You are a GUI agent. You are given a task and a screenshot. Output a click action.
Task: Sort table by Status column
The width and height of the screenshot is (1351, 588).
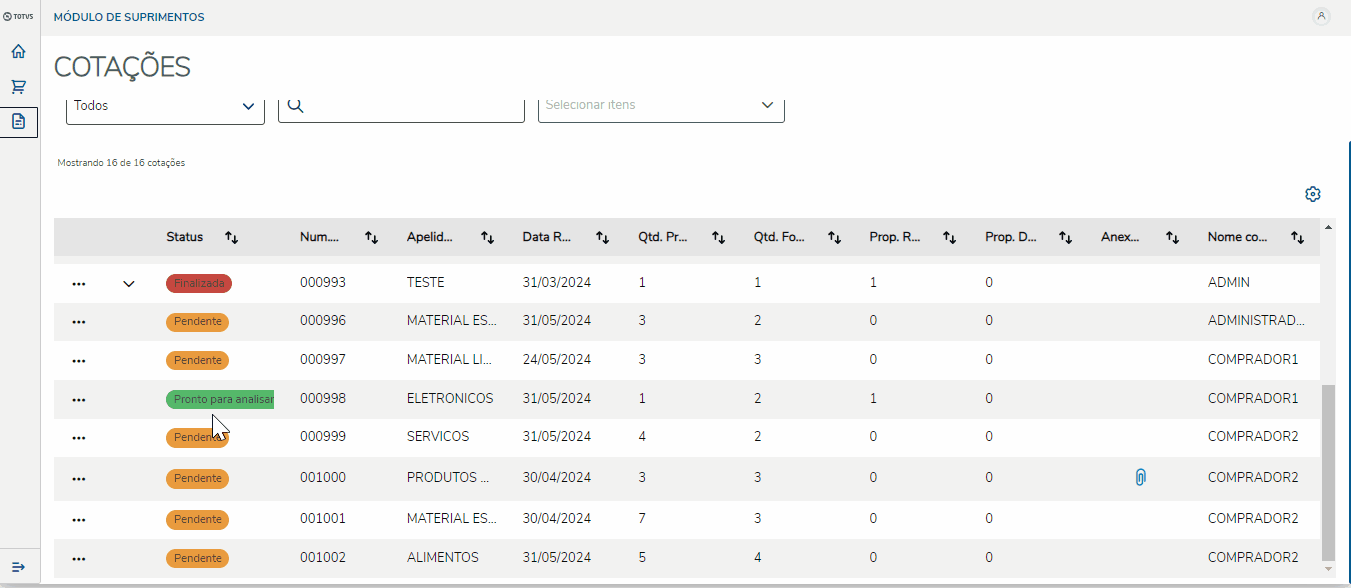tap(232, 238)
